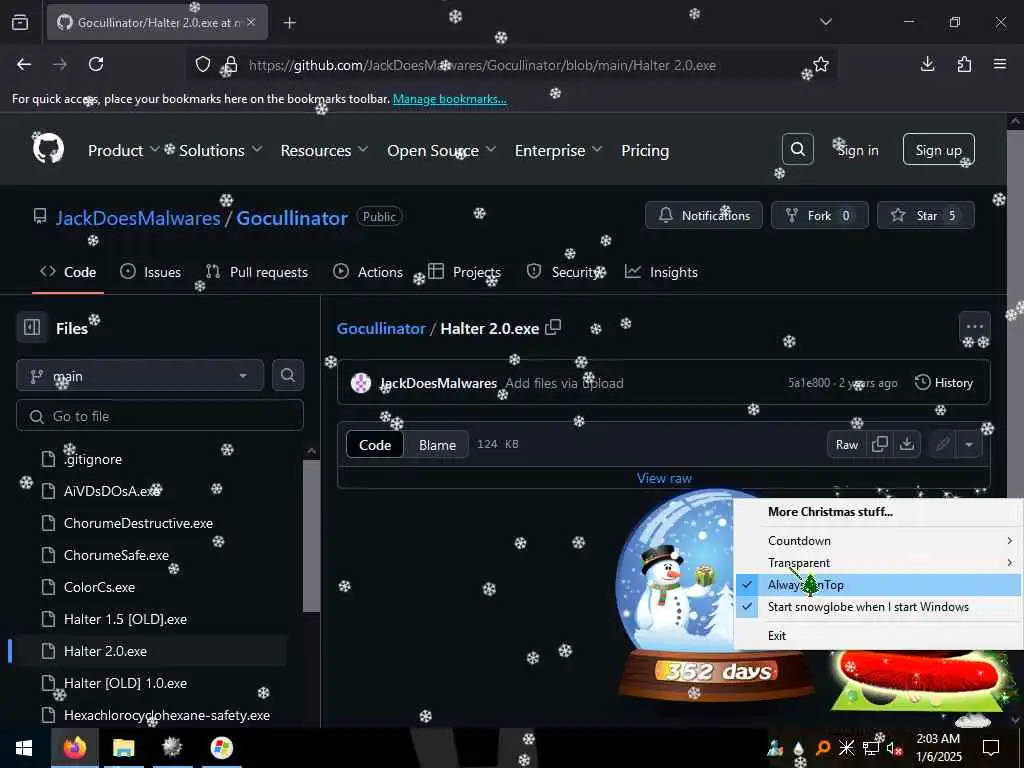
Task: Toggle Start snowglobe when I start Windows
Action: click(878, 607)
